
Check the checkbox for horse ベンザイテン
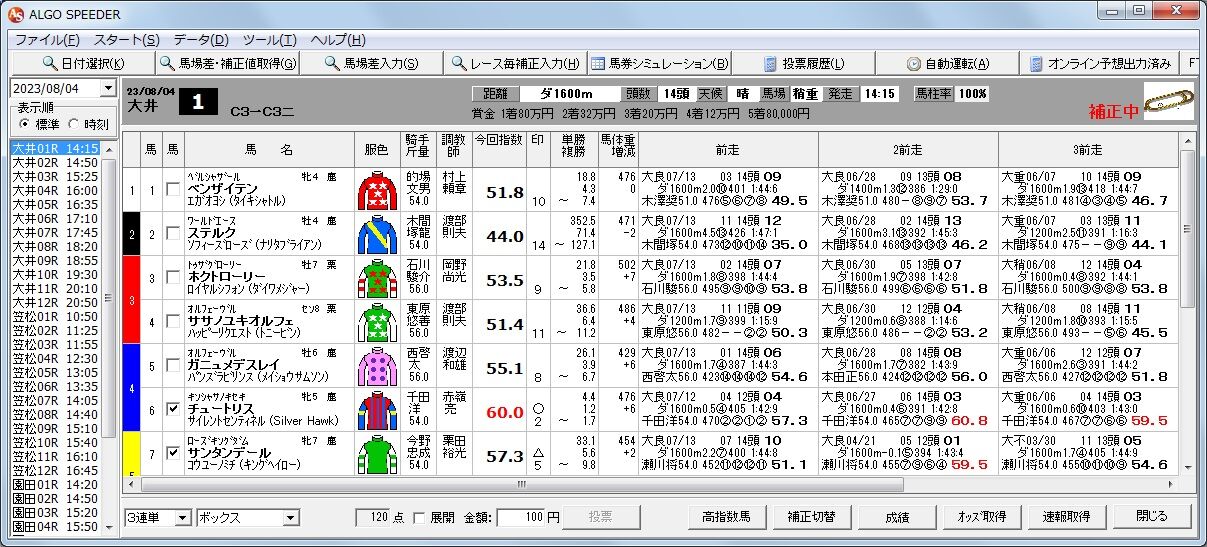pyautogui.click(x=174, y=190)
